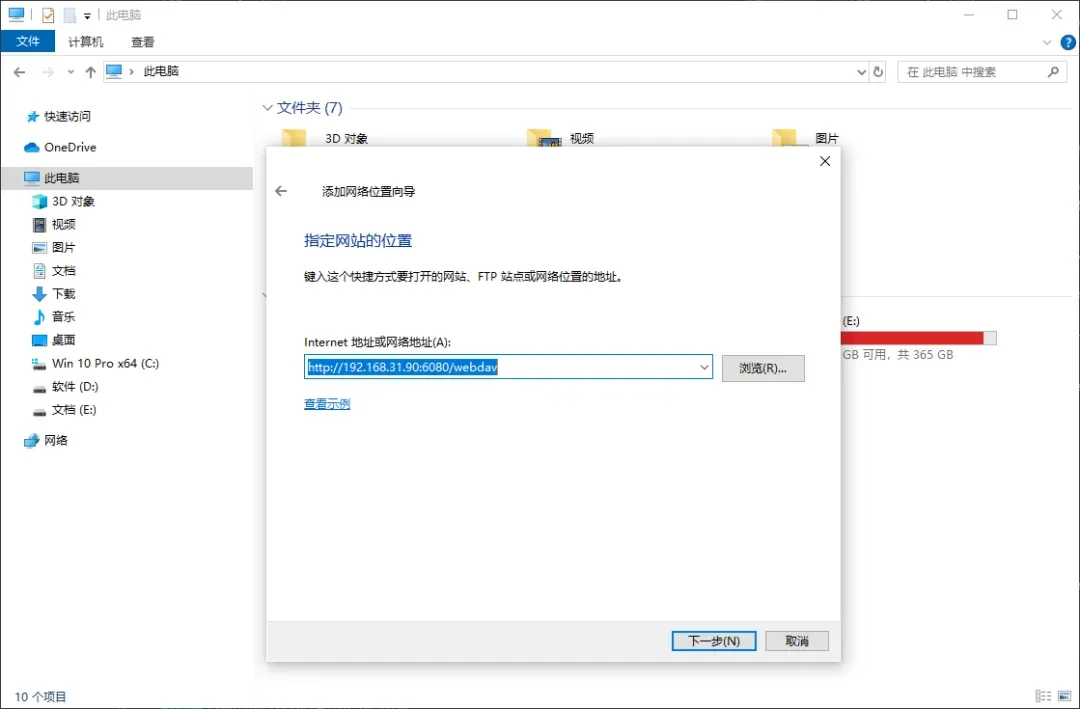
Task: Go back in the 添加网络位置向导 wizard
Action: (x=281, y=192)
